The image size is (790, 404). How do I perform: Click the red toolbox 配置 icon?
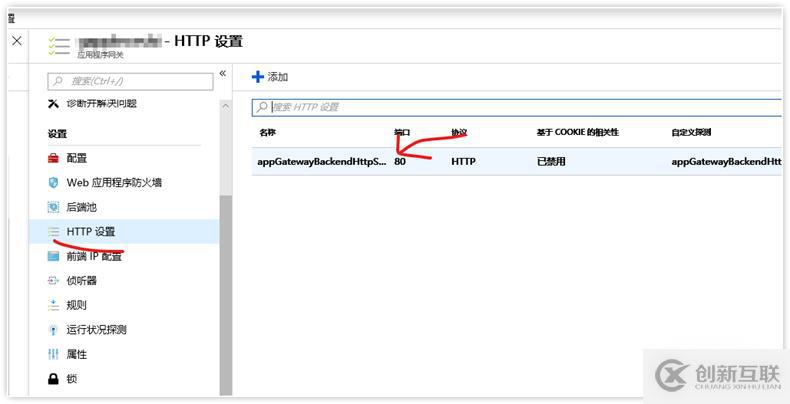(x=53, y=159)
